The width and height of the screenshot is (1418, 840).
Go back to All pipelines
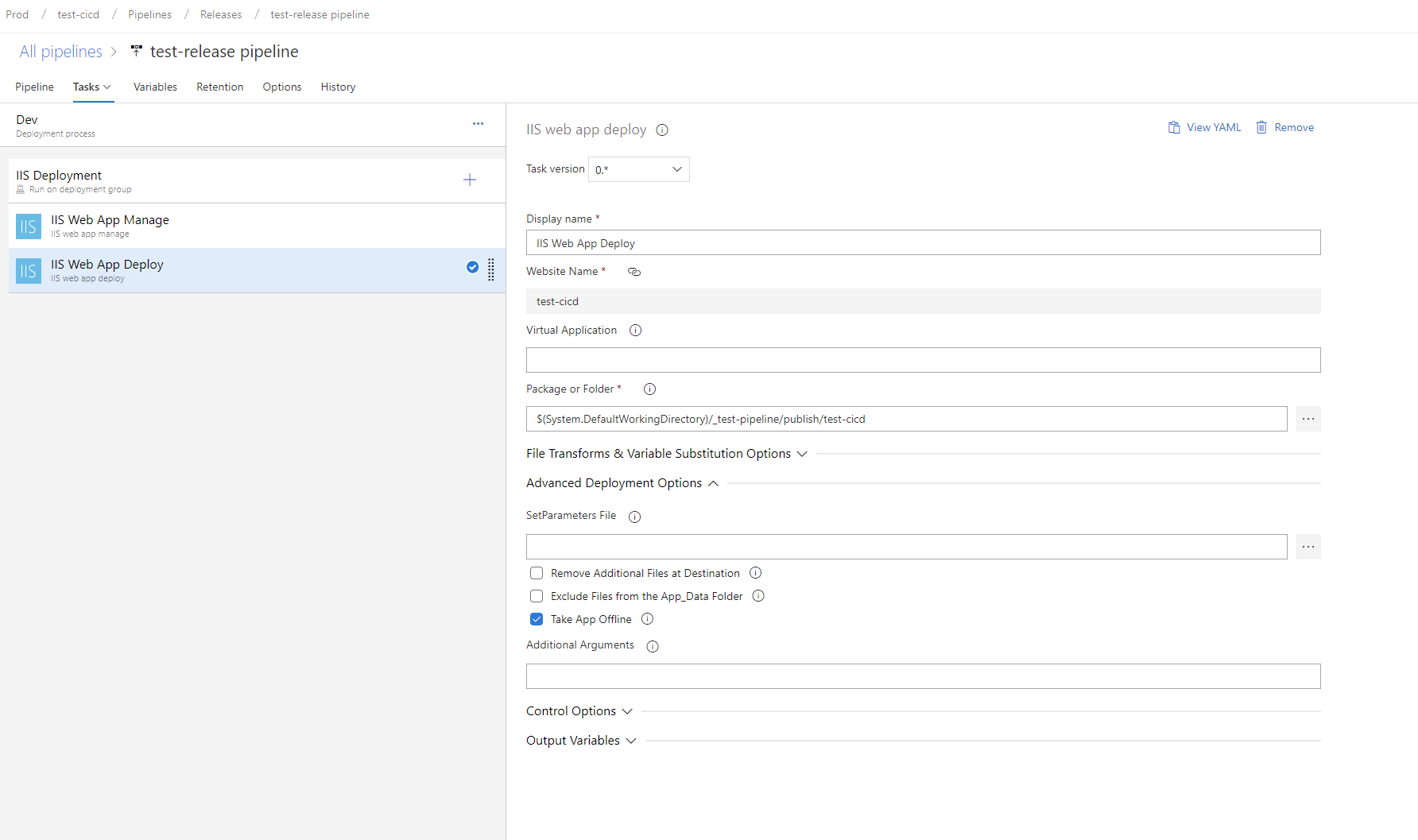coord(60,52)
